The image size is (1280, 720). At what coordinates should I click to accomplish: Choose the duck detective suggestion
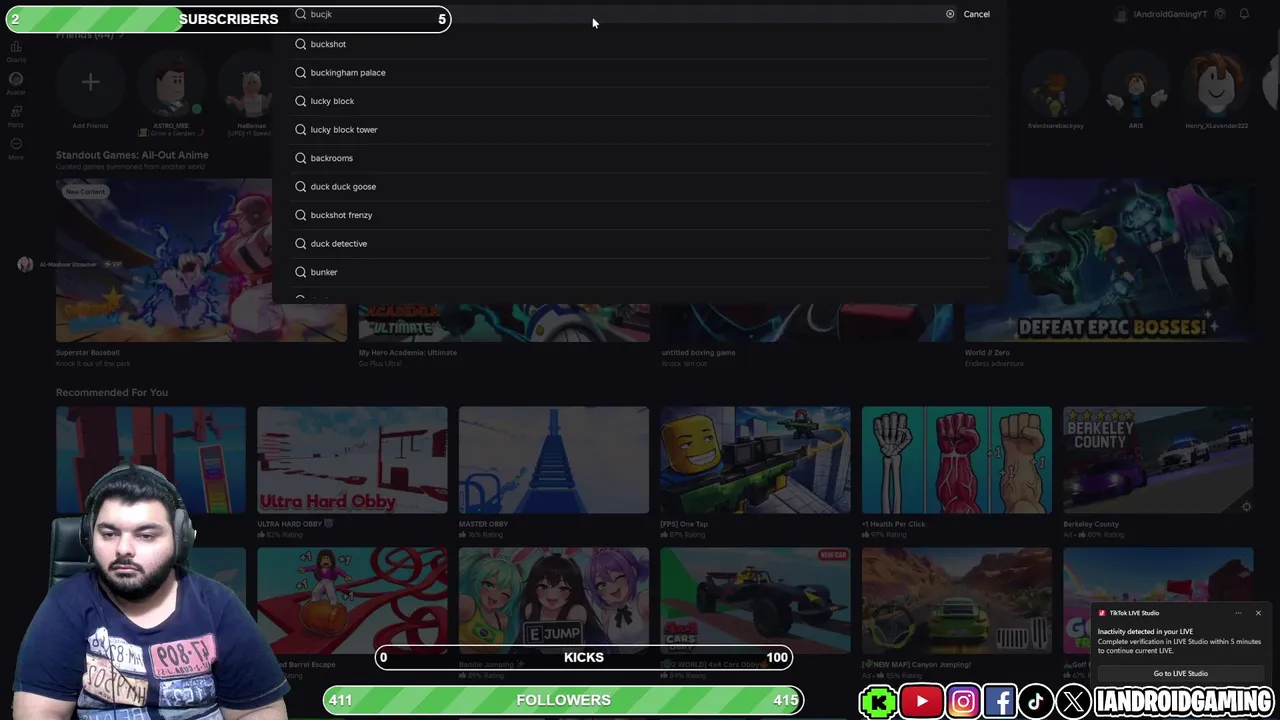640,244
